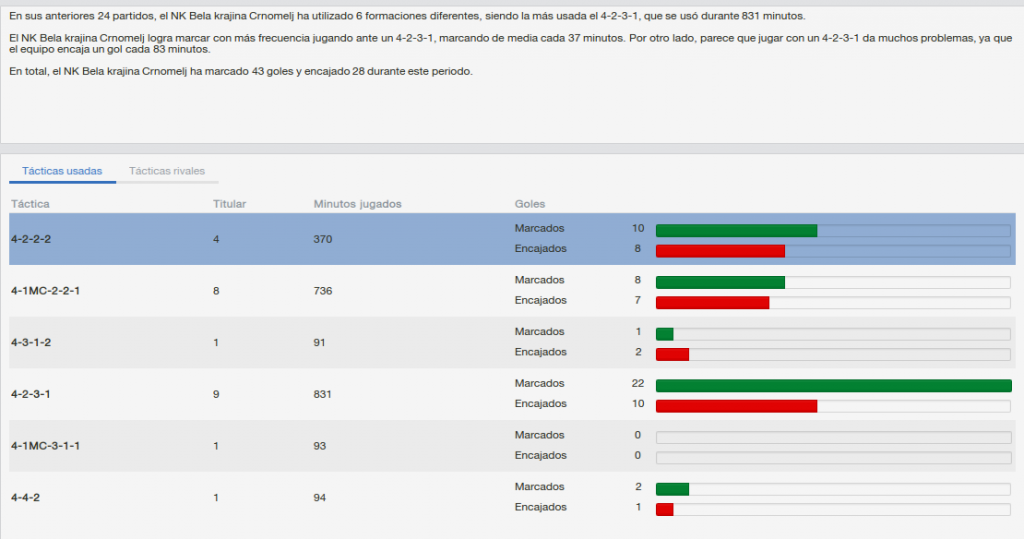Select the 4-2-2-2 tactic row
This screenshot has width=1024, height=539.
pyautogui.click(x=512, y=239)
